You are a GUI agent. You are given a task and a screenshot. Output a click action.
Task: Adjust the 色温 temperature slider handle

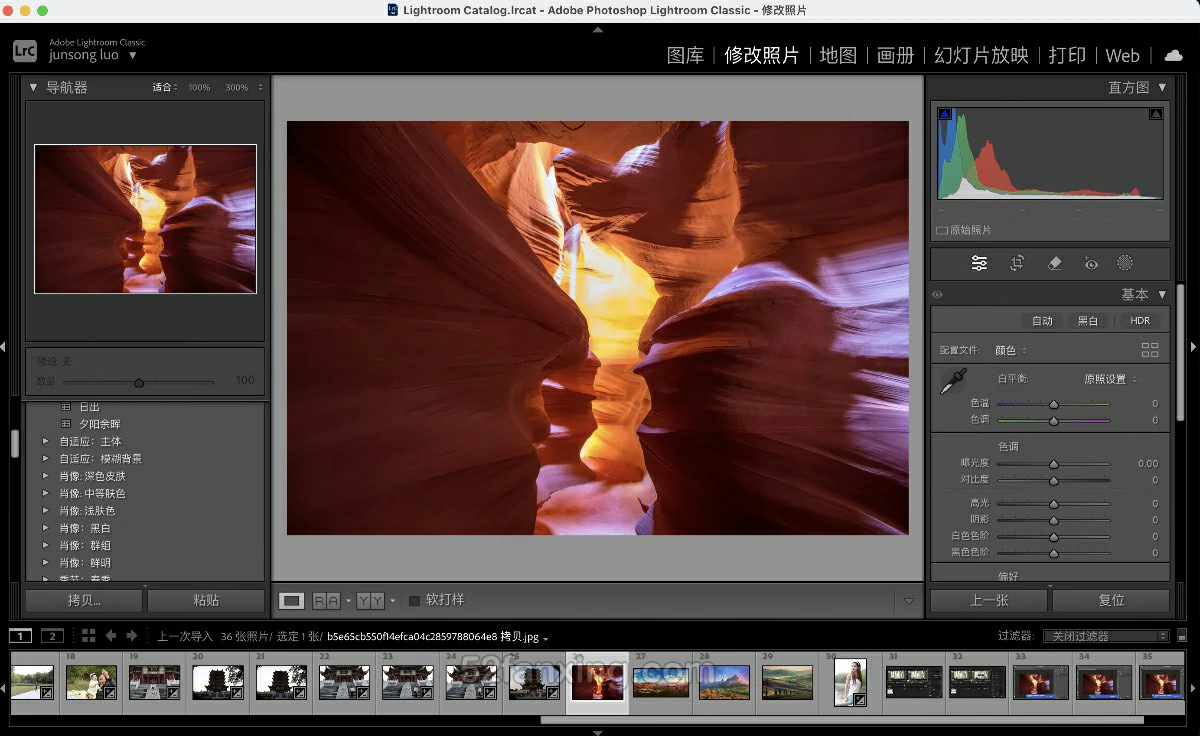pos(1053,404)
